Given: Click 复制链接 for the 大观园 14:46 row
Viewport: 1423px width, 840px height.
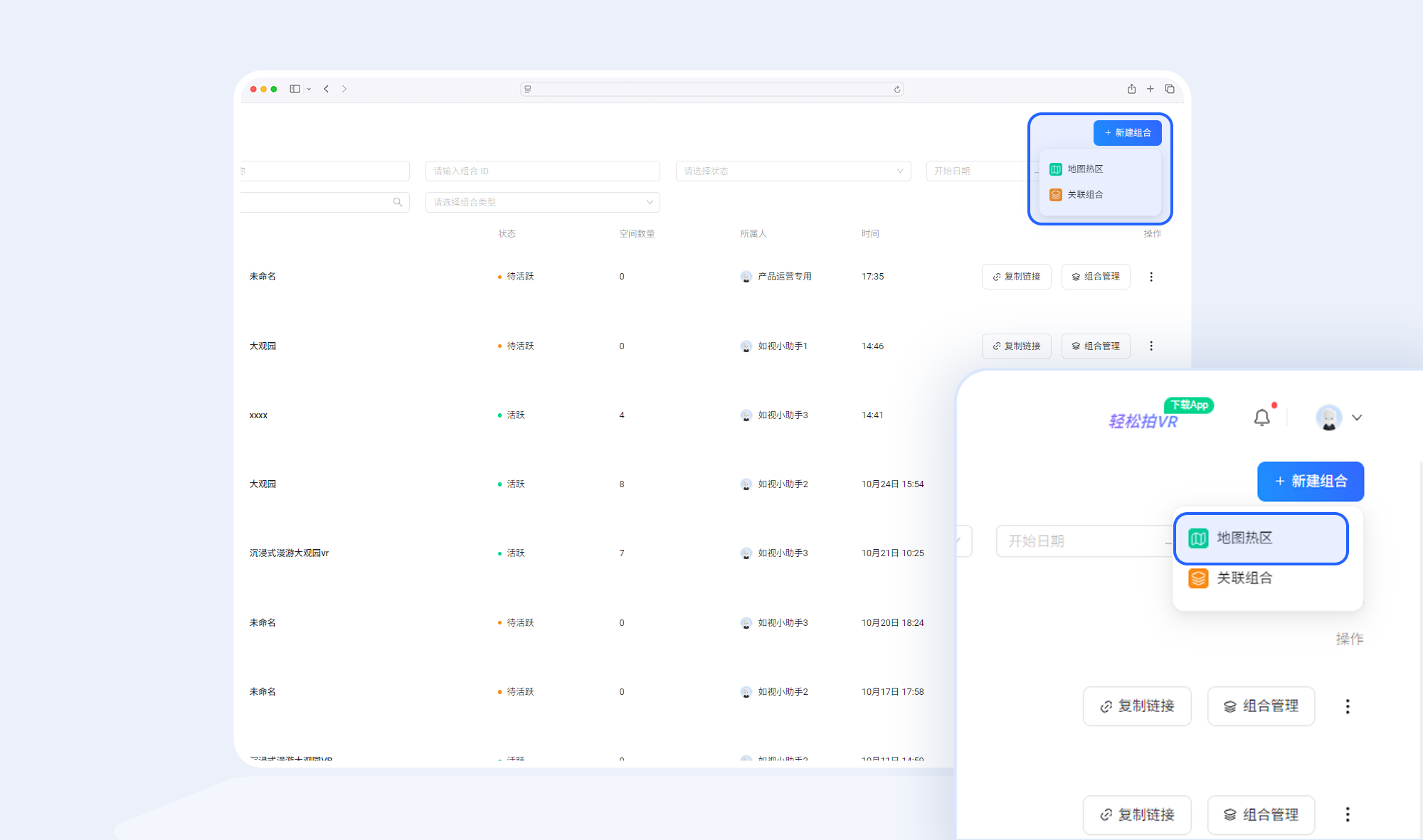Looking at the screenshot, I should 1016,346.
